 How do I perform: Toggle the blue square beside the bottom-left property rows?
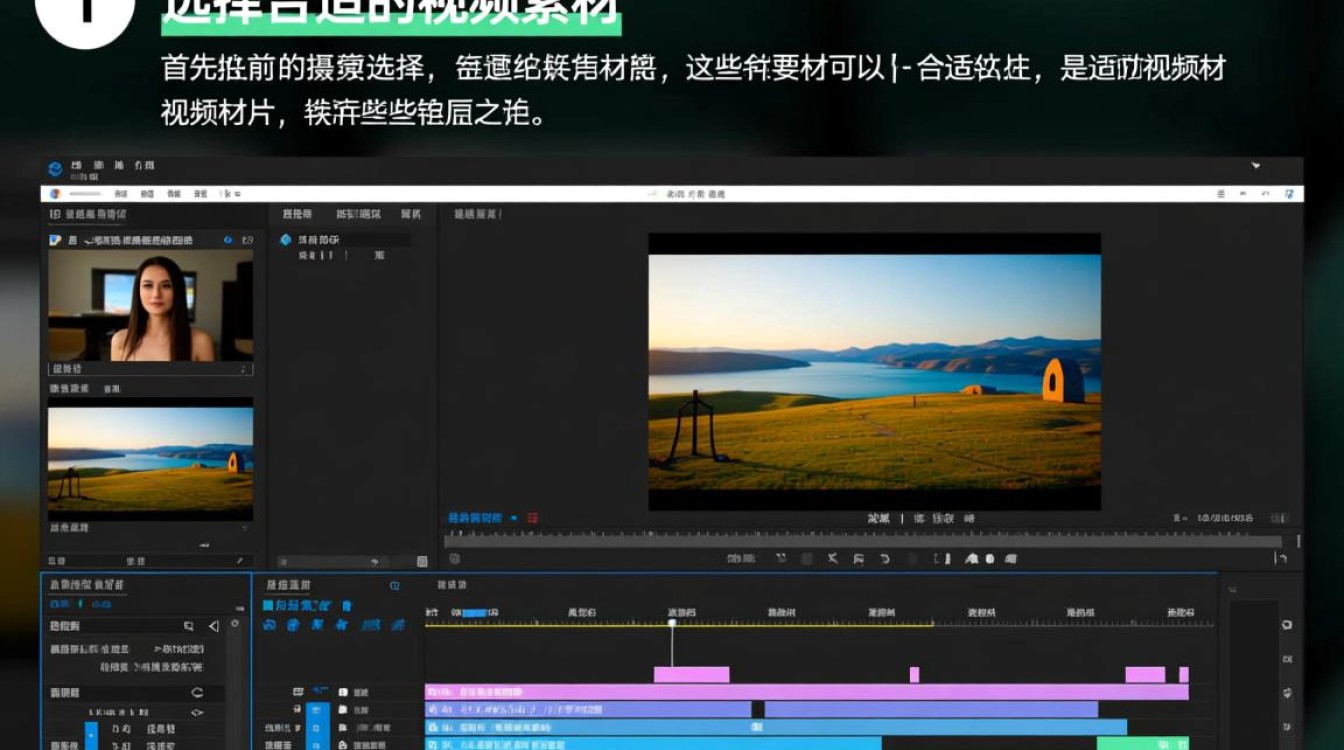(91, 735)
